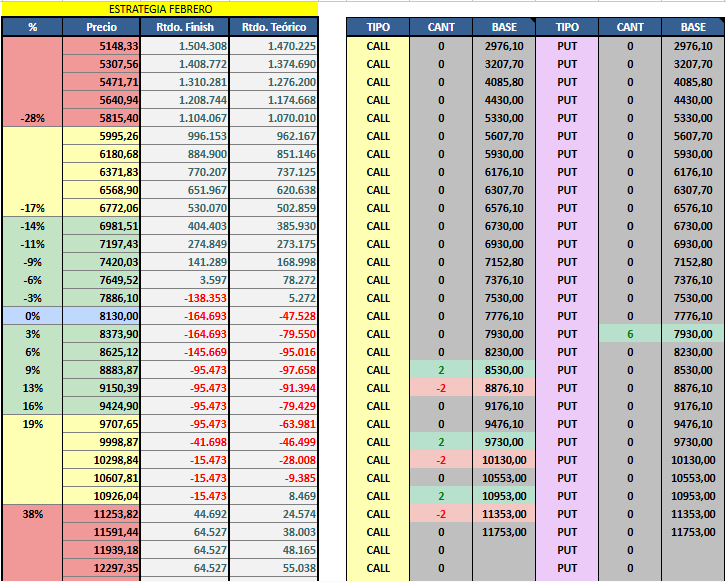This screenshot has width=726, height=582.
Task: Click the 38% percentage cell
Action: [x=32, y=514]
